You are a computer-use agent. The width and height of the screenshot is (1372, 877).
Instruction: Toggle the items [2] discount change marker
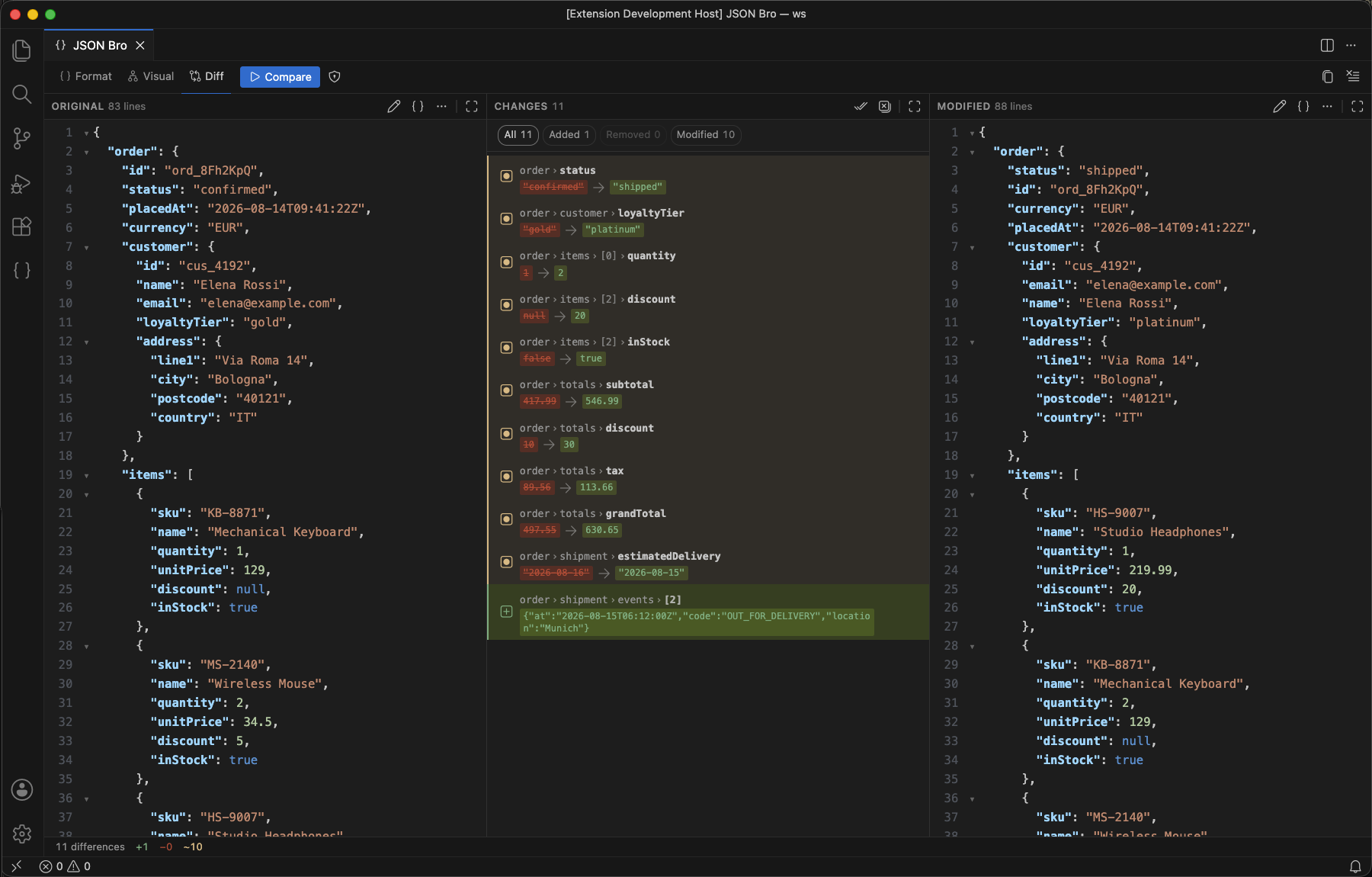(506, 305)
